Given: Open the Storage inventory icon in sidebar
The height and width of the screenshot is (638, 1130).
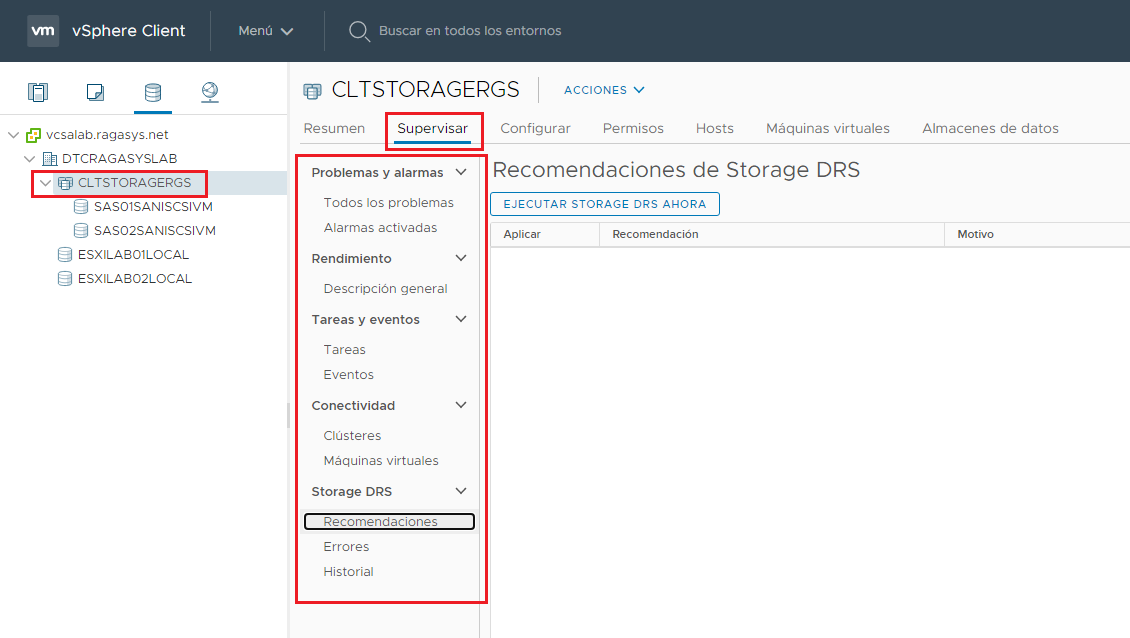Looking at the screenshot, I should 152,91.
